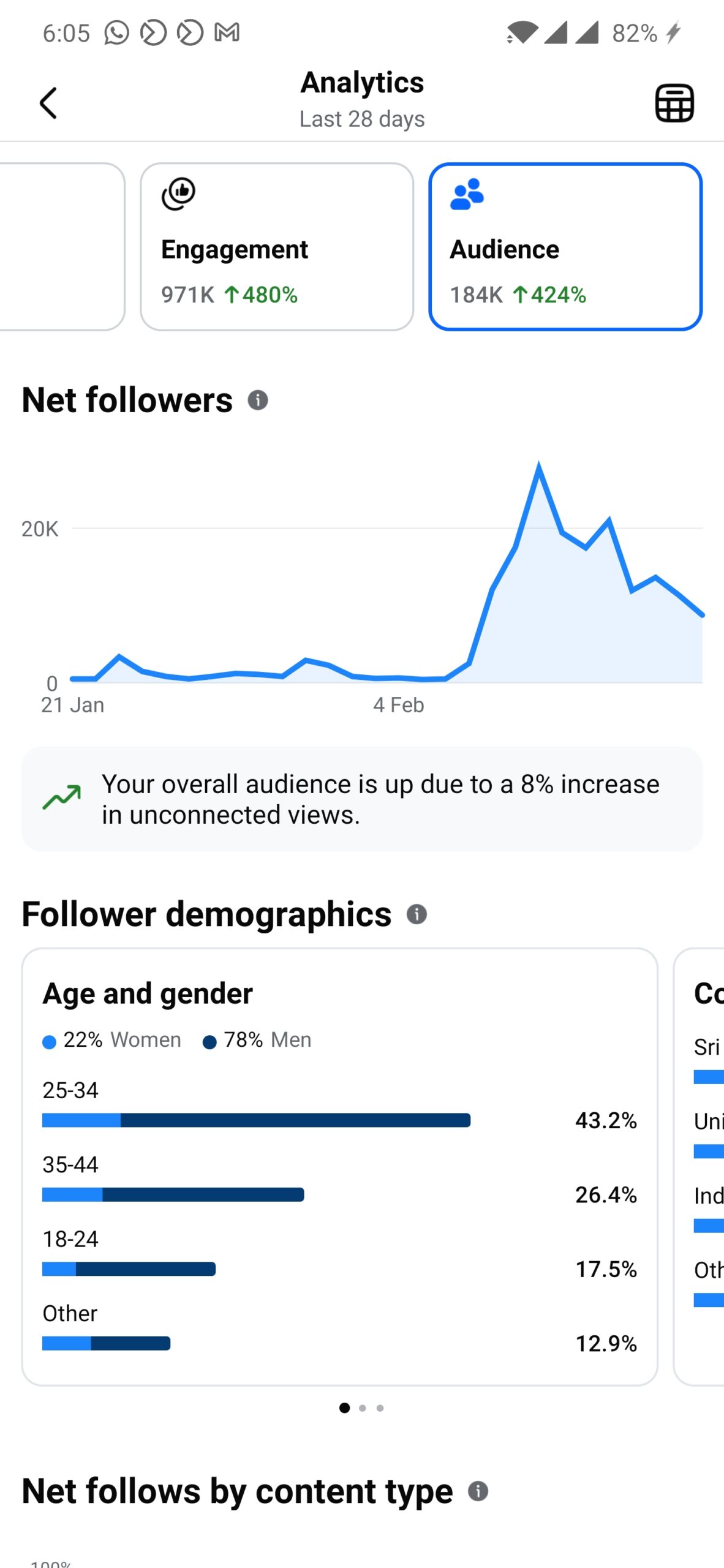
Task: Tap the Audience people icon
Action: [467, 194]
